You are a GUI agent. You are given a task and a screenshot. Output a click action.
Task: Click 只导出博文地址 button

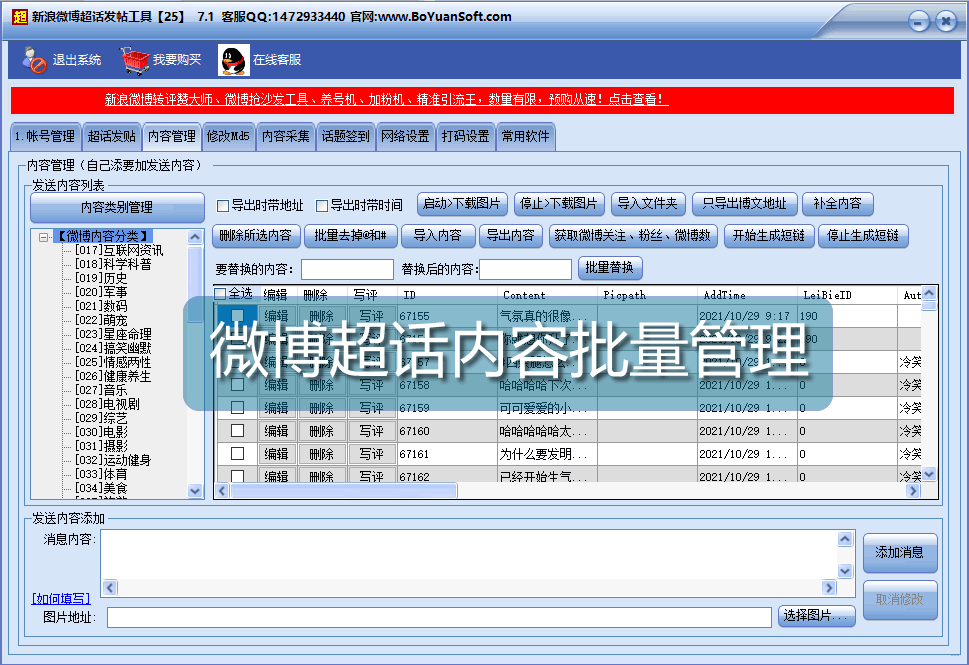[745, 204]
